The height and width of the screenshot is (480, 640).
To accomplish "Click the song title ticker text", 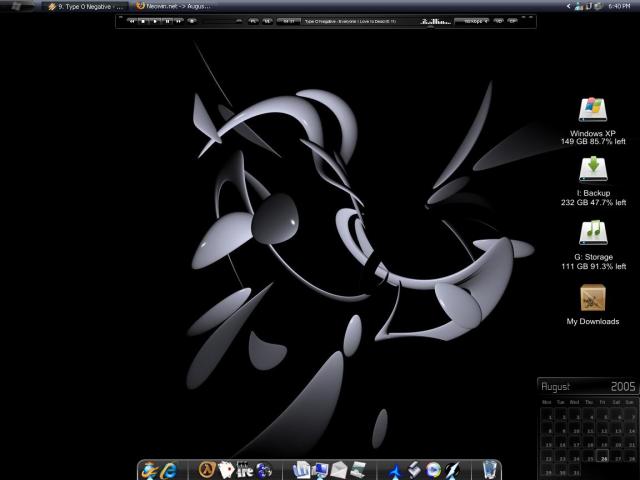I will click(x=350, y=21).
